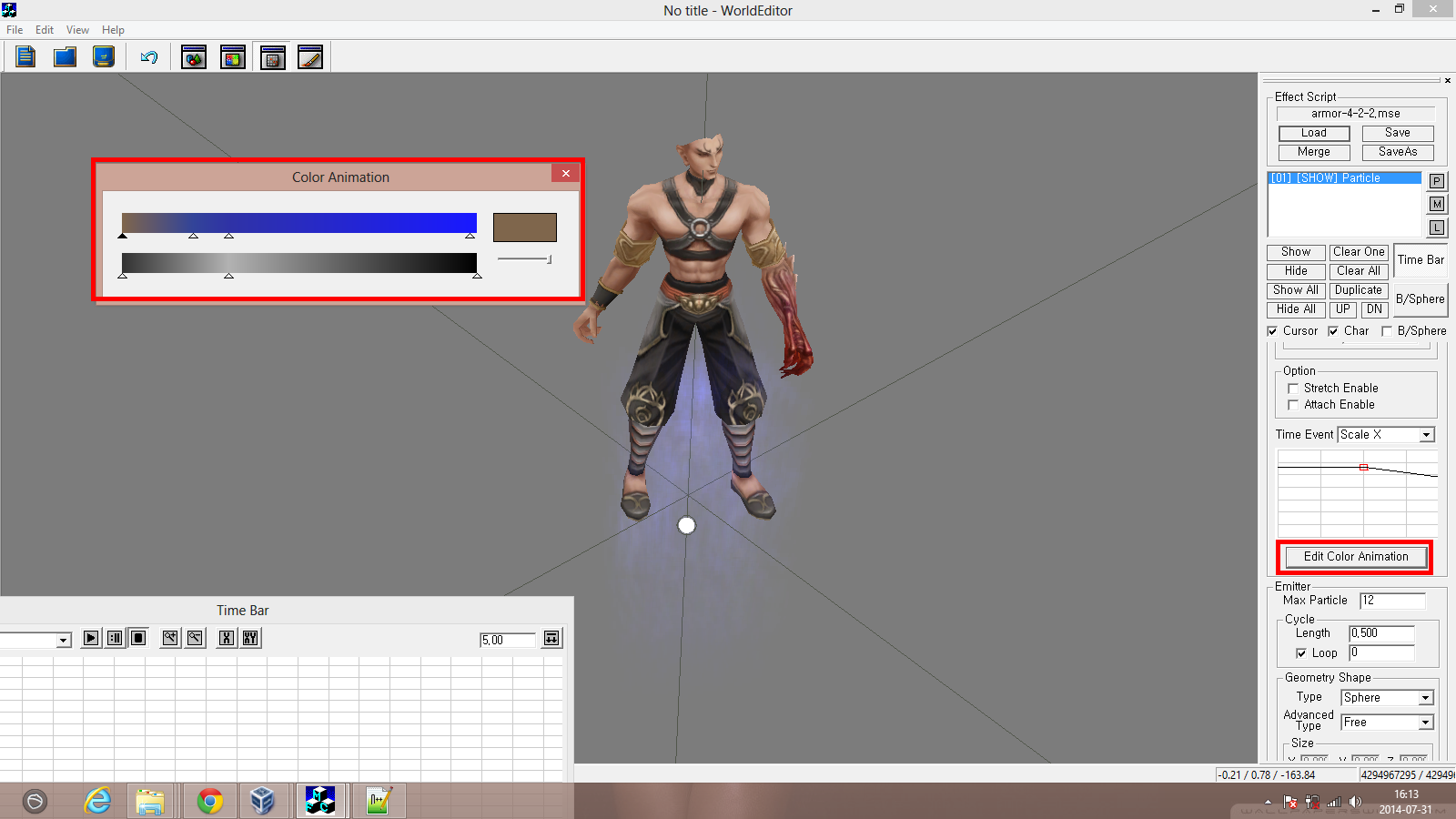Viewport: 1456px width, 819px height.
Task: Open the File menu
Action: 15,30
